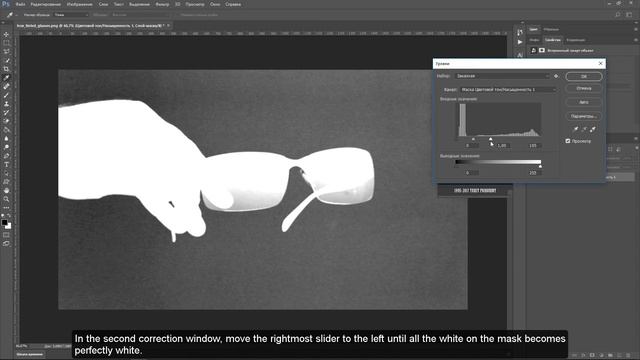Image resolution: width=640 pixels, height=360 pixels.
Task: Open the Properties panel options menu
Action: point(636,40)
